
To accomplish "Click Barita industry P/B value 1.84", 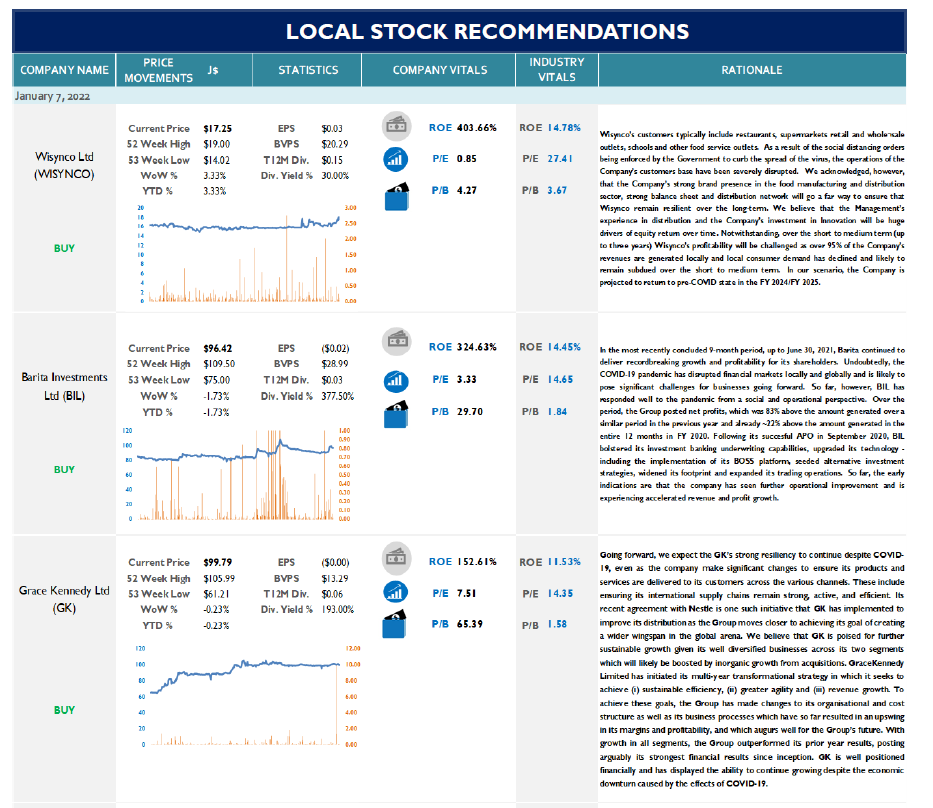I will [557, 412].
